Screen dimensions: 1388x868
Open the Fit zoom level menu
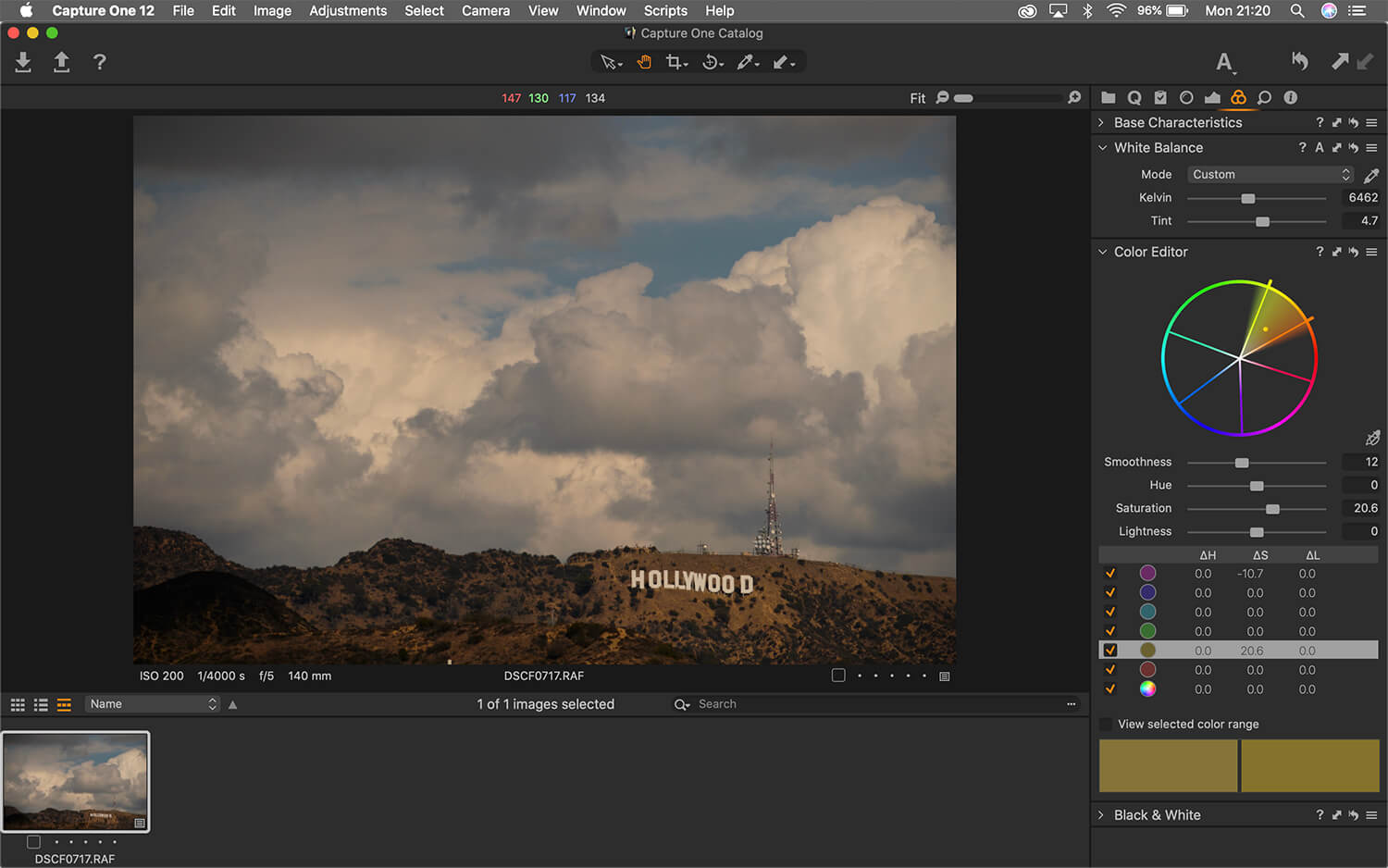[x=917, y=98]
